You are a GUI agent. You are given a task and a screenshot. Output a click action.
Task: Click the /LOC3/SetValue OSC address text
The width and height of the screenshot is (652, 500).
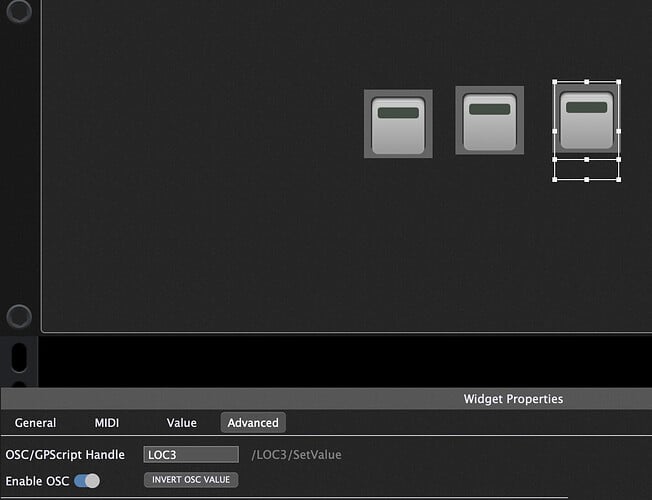[x=296, y=455]
